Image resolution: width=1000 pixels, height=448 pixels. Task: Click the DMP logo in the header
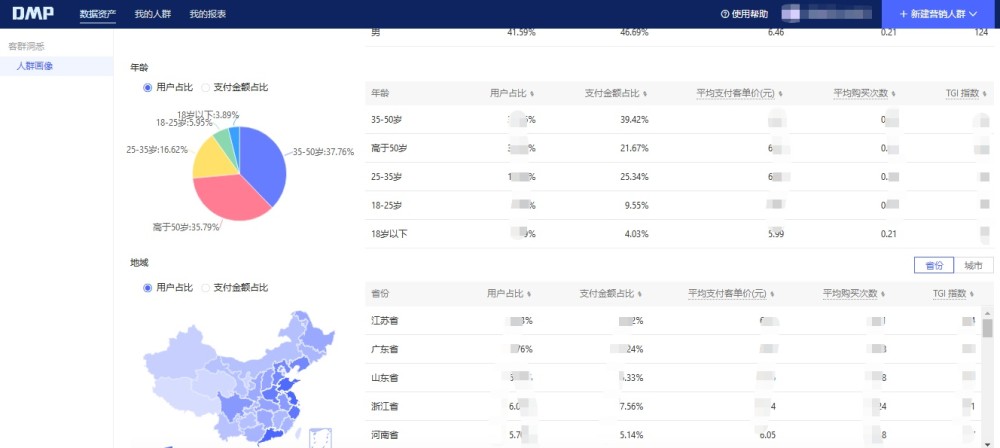pos(33,14)
